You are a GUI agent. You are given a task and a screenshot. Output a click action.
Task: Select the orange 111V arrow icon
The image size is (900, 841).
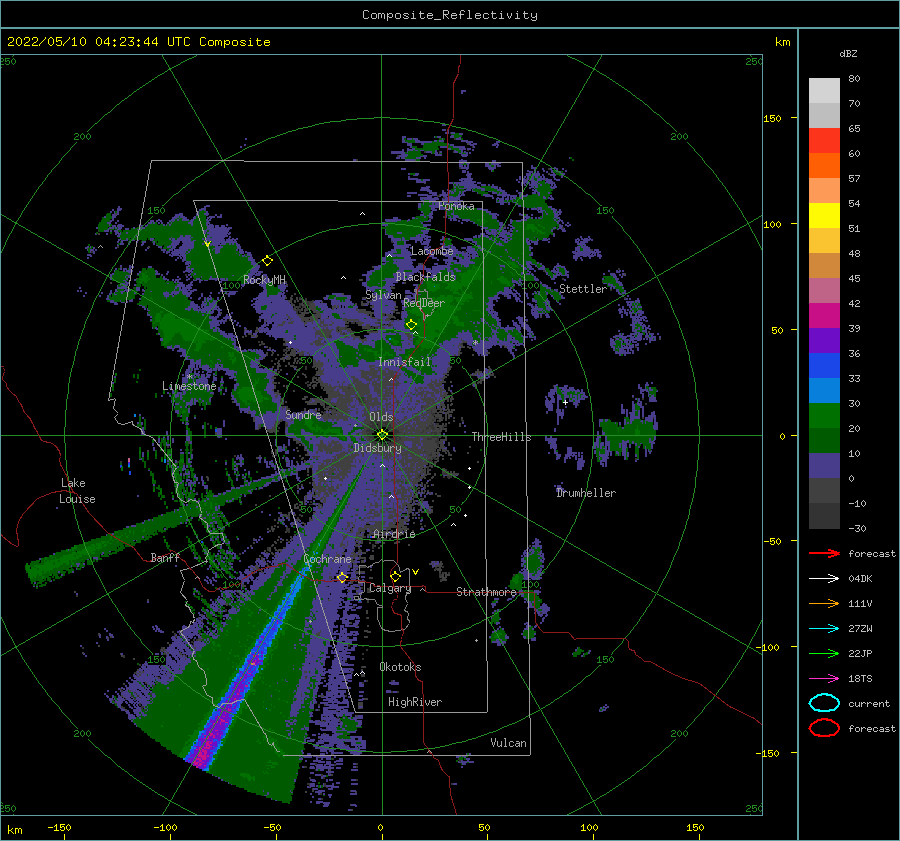[x=824, y=603]
